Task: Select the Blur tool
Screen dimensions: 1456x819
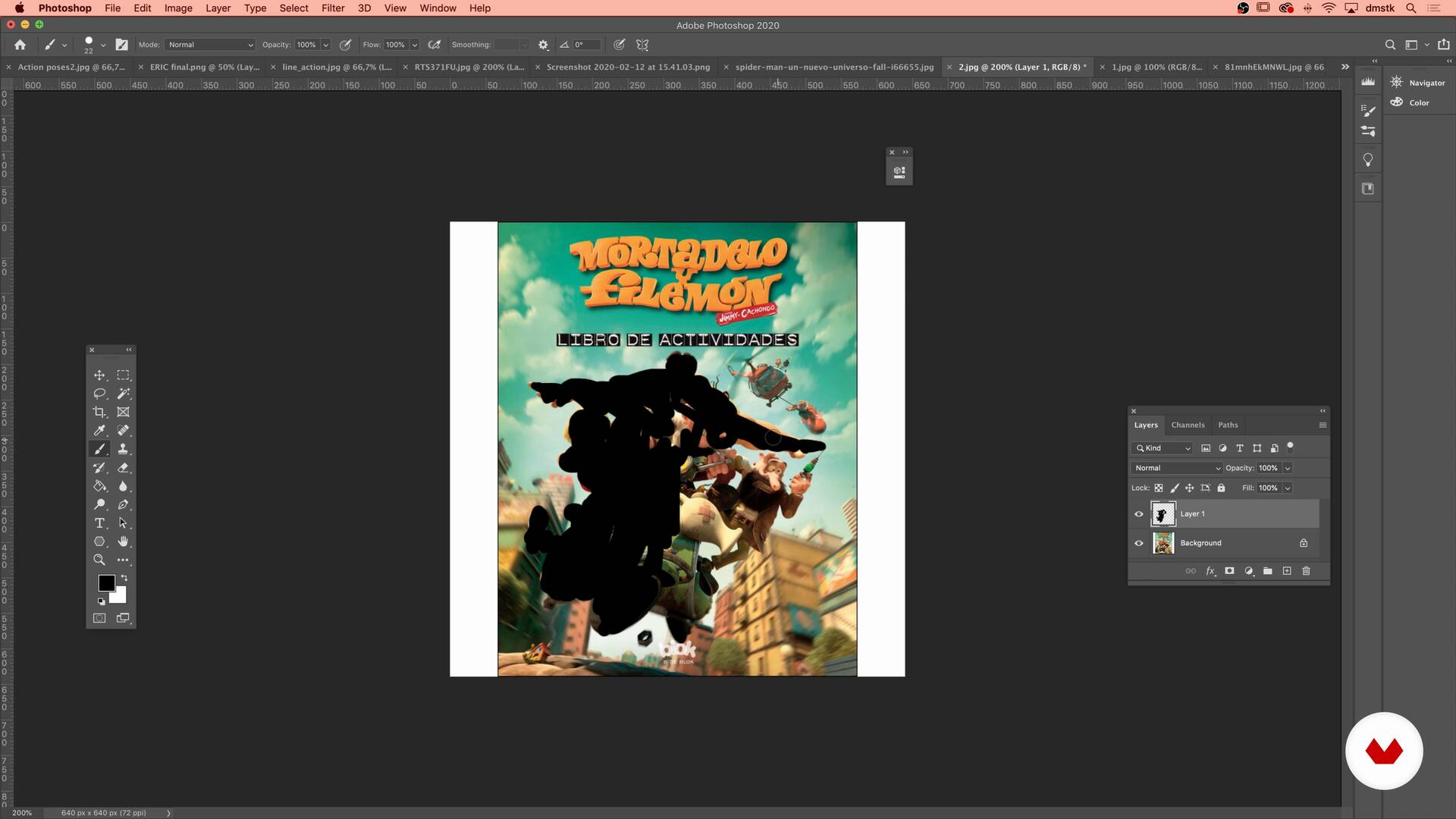Action: pyautogui.click(x=123, y=486)
